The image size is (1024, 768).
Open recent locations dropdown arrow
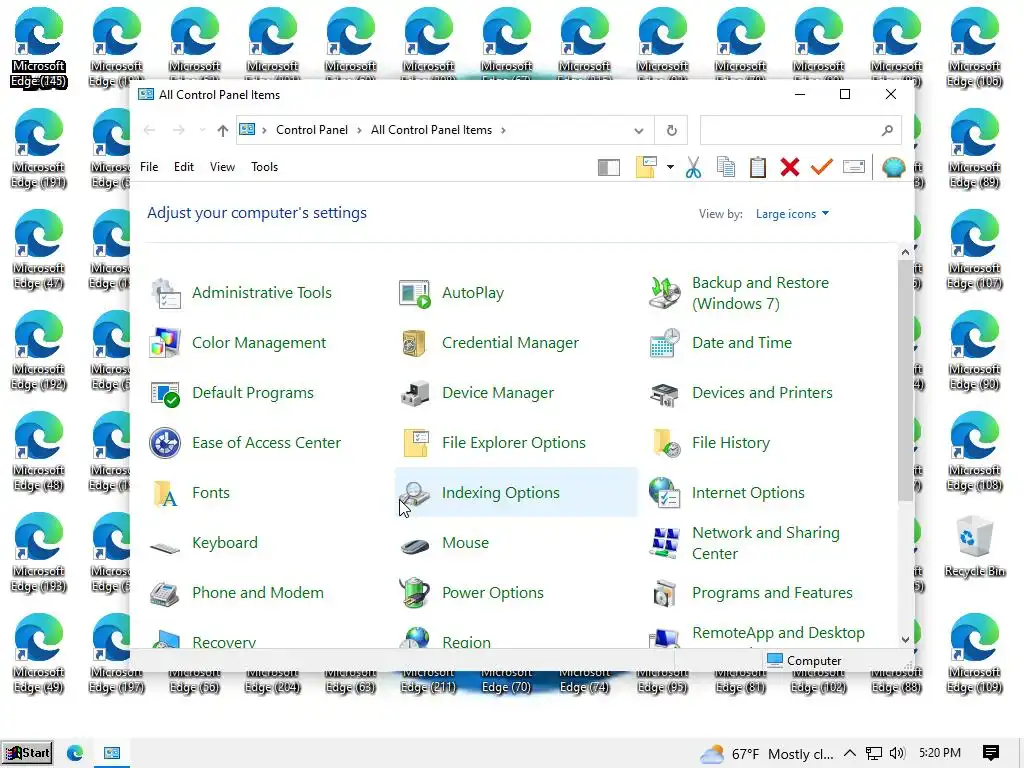tap(202, 130)
